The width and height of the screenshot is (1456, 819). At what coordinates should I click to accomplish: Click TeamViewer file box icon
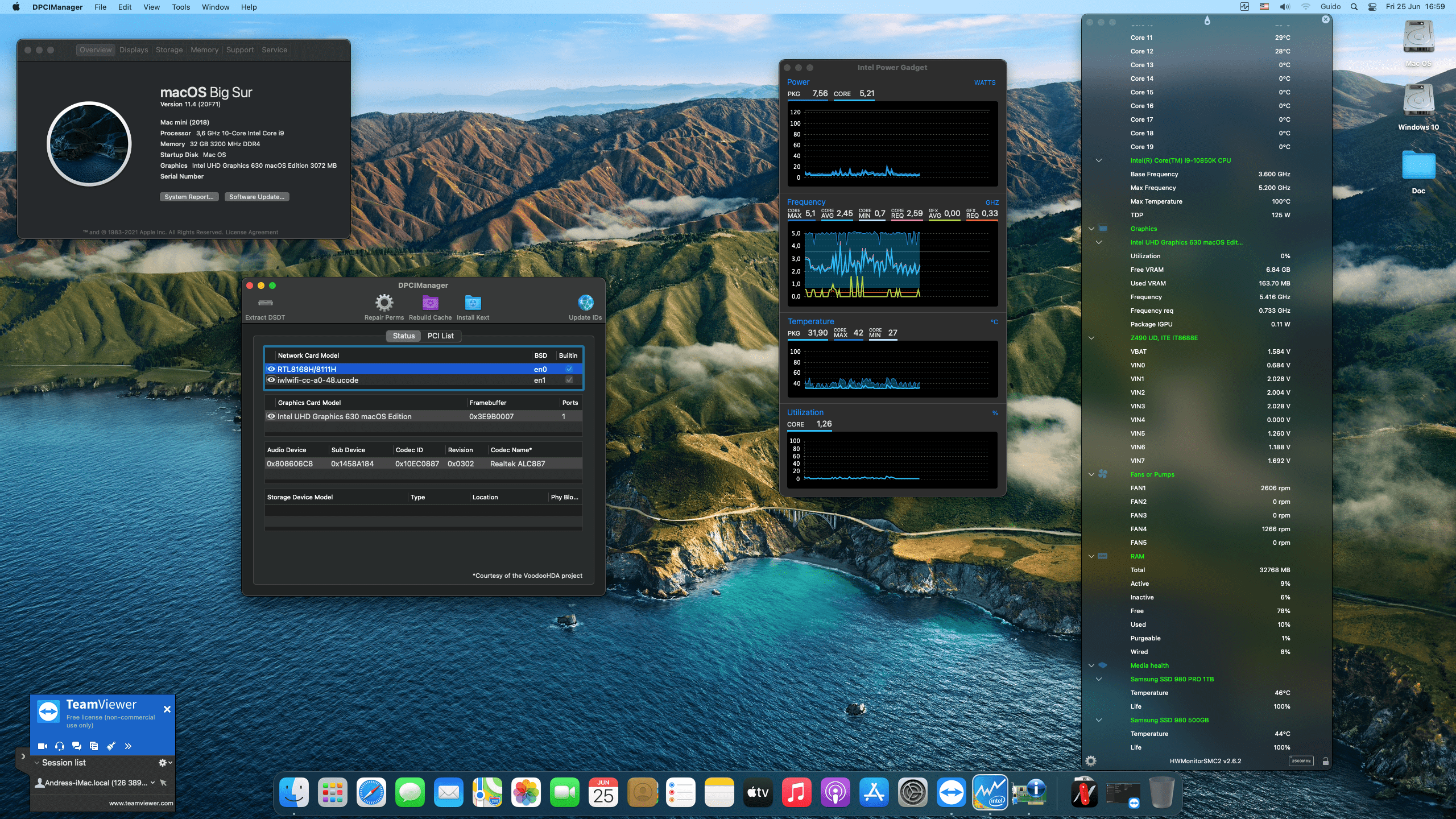(94, 746)
